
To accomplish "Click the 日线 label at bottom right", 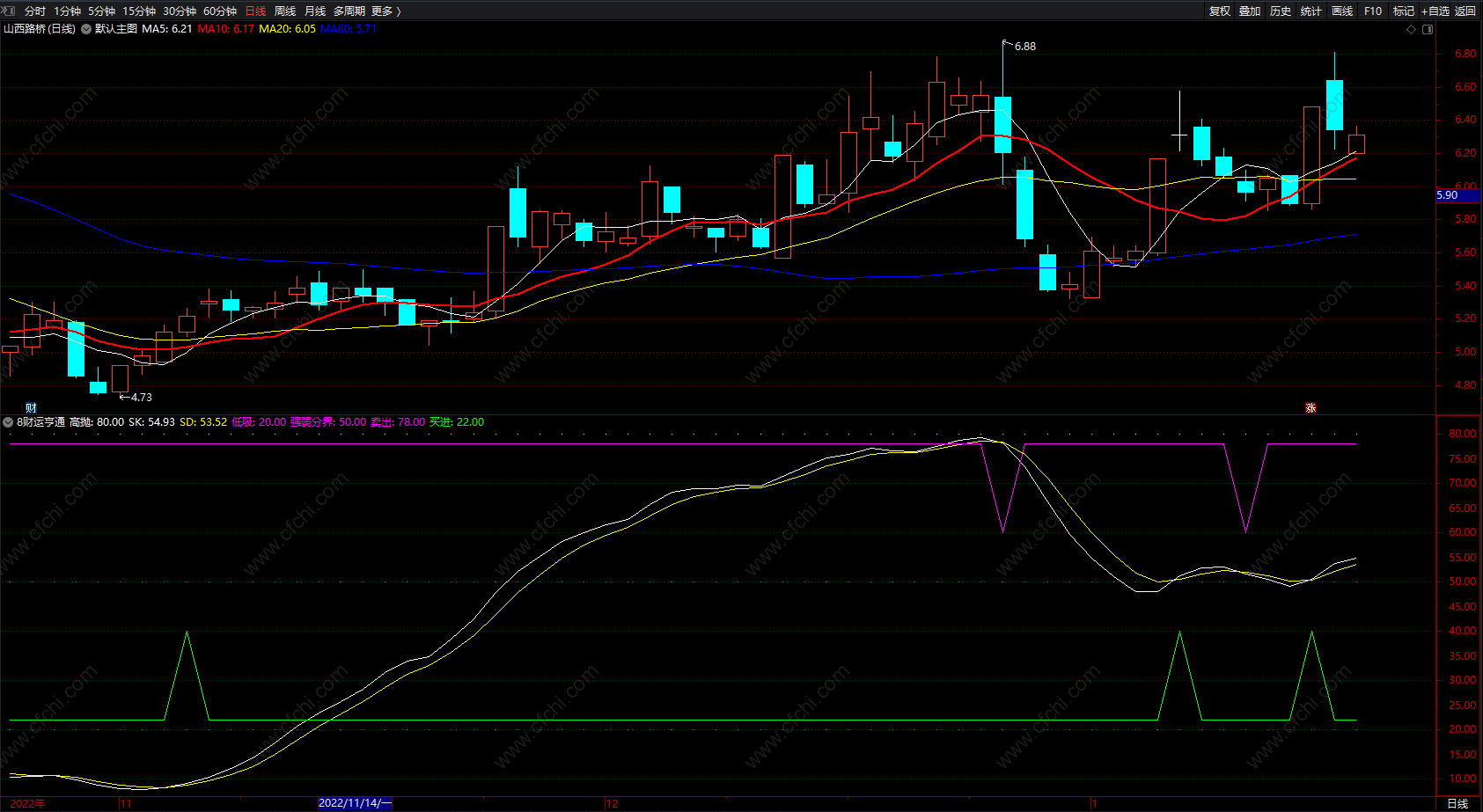I will [1457, 803].
